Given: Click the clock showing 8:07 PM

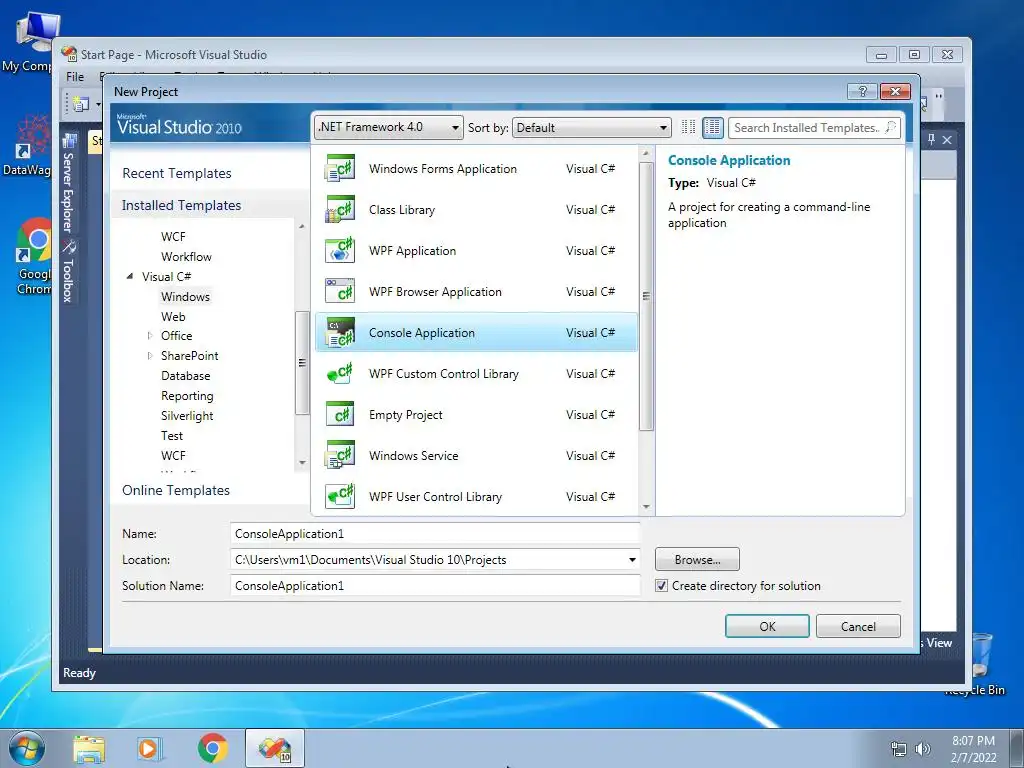Looking at the screenshot, I should pos(973,741).
